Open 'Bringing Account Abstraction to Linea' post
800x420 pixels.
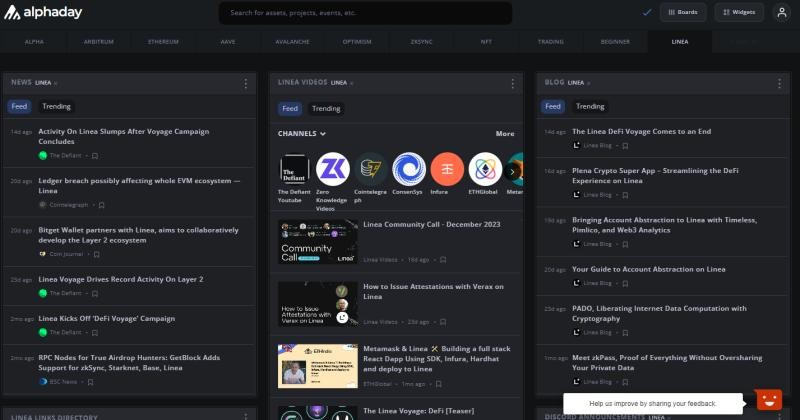pos(664,225)
